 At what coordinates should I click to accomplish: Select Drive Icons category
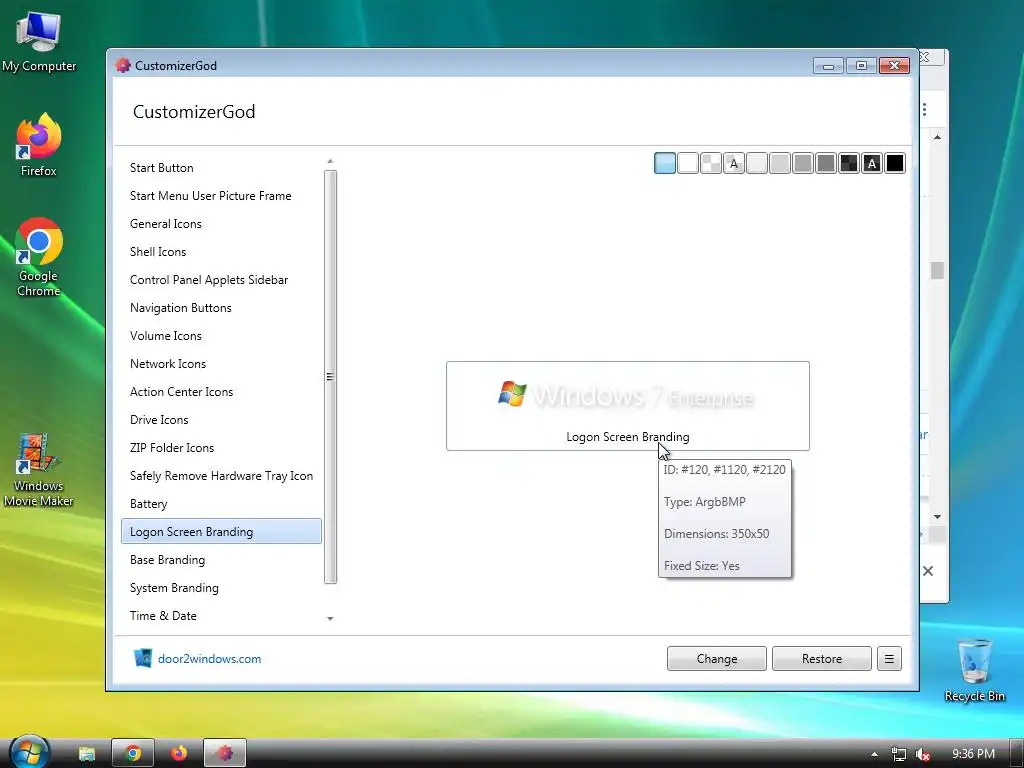point(221,421)
